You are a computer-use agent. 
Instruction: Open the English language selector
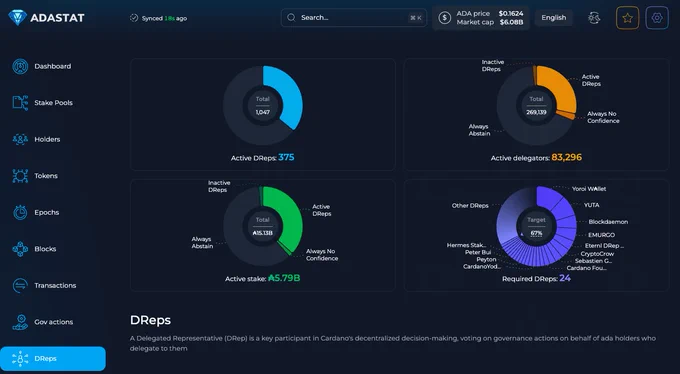pos(554,18)
